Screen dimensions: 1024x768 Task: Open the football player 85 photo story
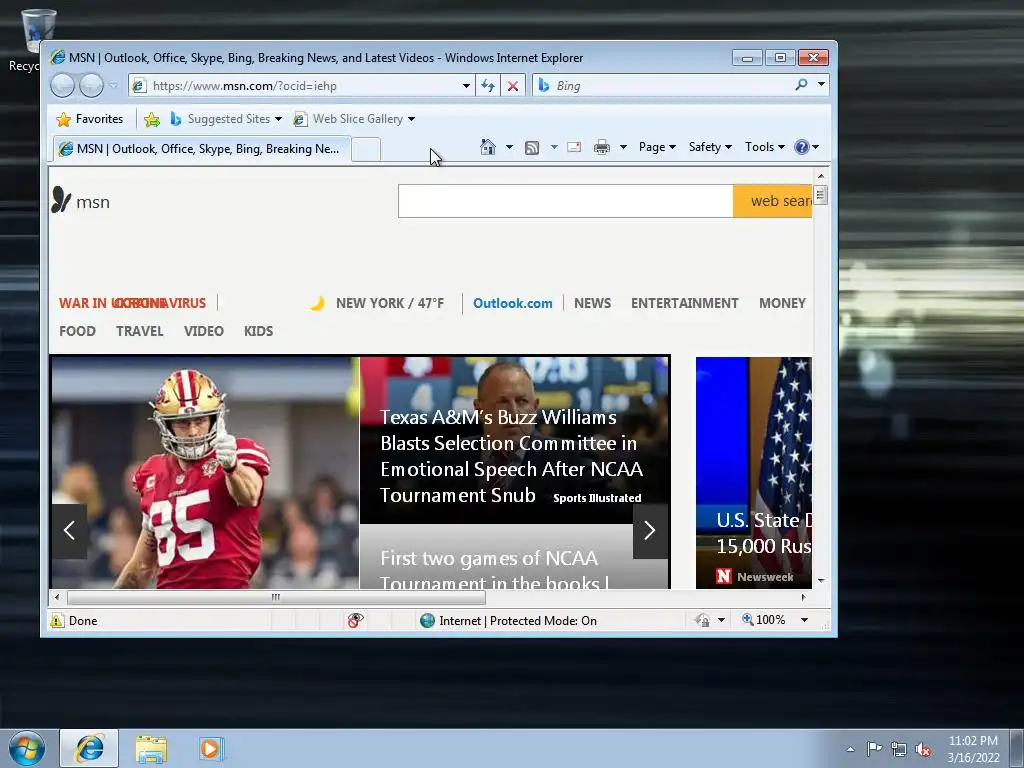[x=205, y=473]
